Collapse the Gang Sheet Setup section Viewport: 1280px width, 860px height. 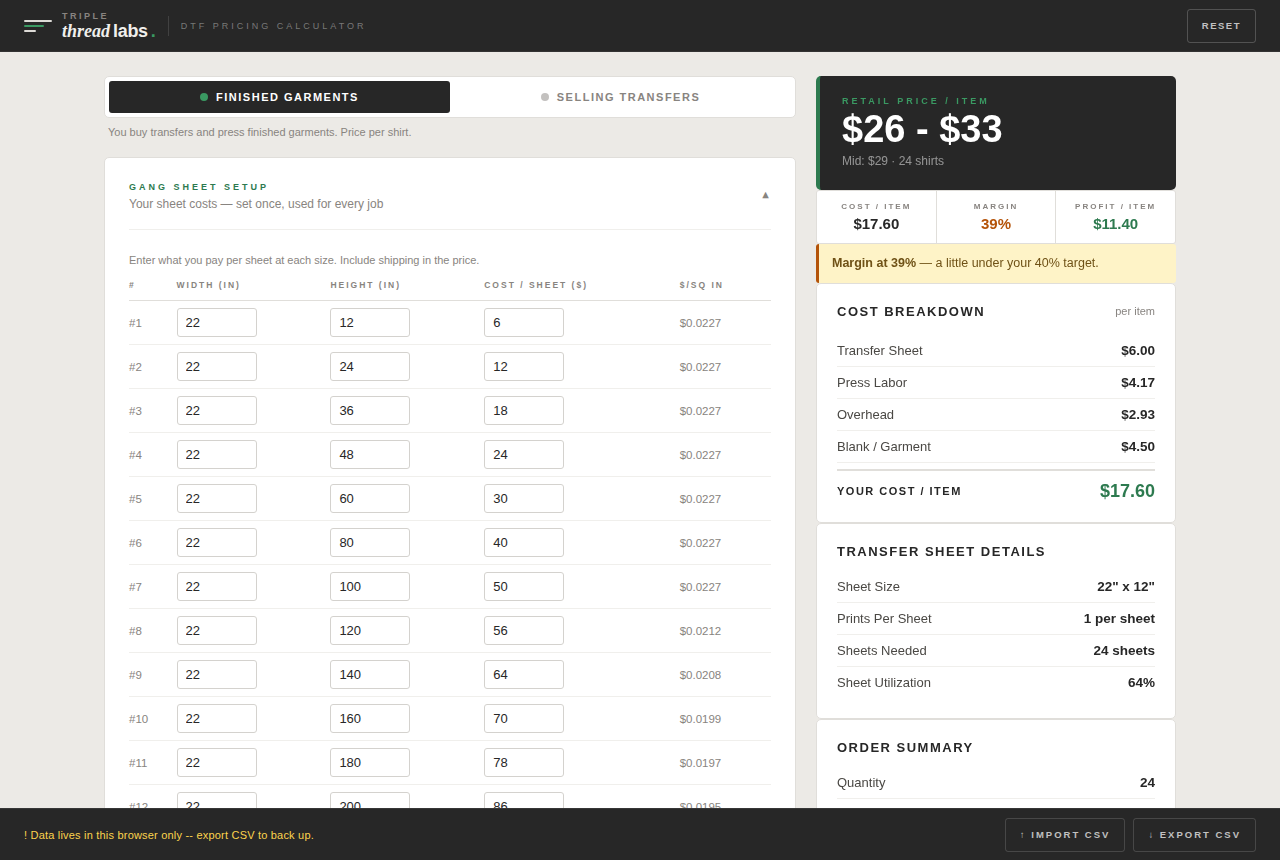coord(765,195)
